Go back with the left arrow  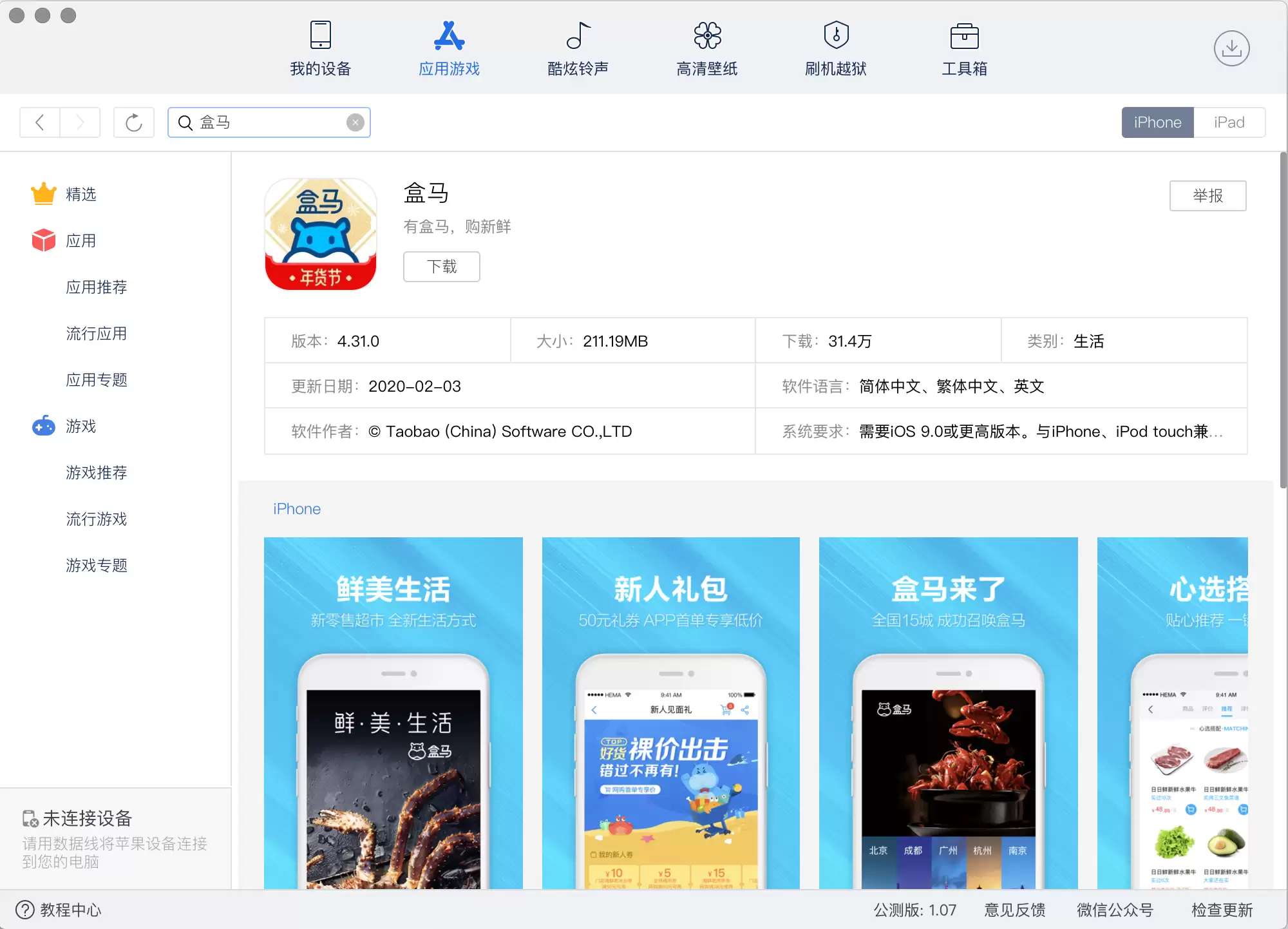39,122
